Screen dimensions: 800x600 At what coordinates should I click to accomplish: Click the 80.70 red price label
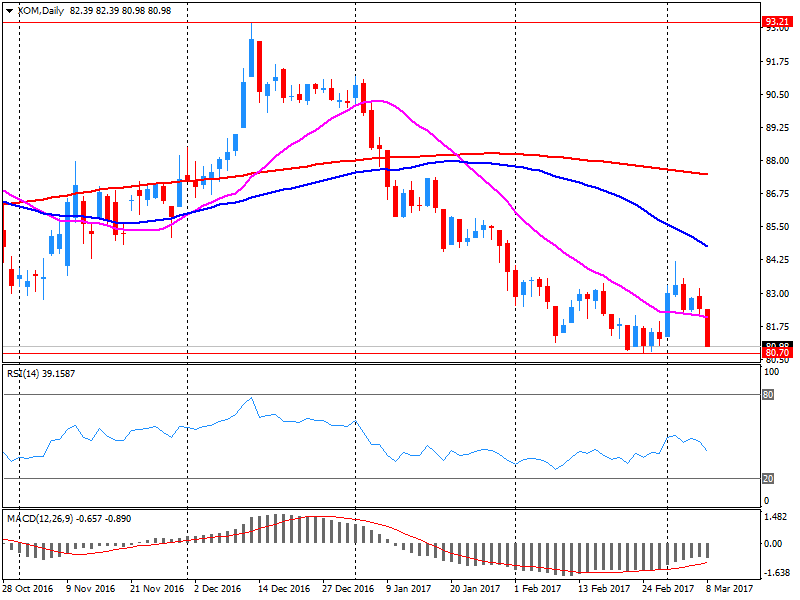[x=777, y=353]
